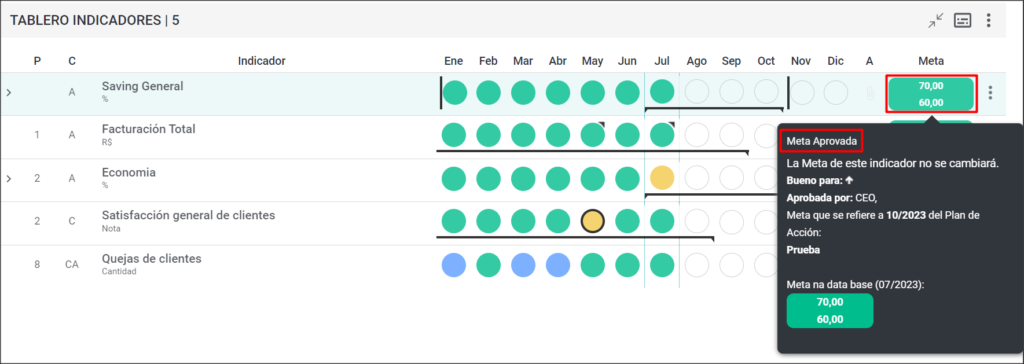Click the Sep month column header
This screenshot has width=1024, height=364.
tap(731, 61)
